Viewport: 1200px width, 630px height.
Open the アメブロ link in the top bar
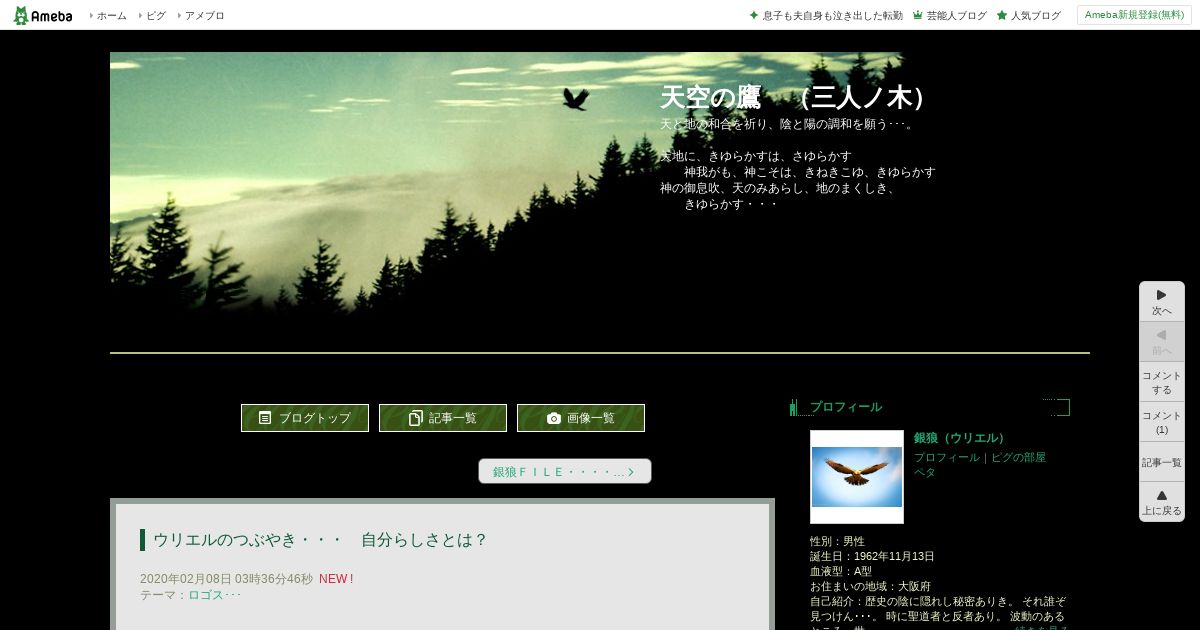(x=204, y=16)
